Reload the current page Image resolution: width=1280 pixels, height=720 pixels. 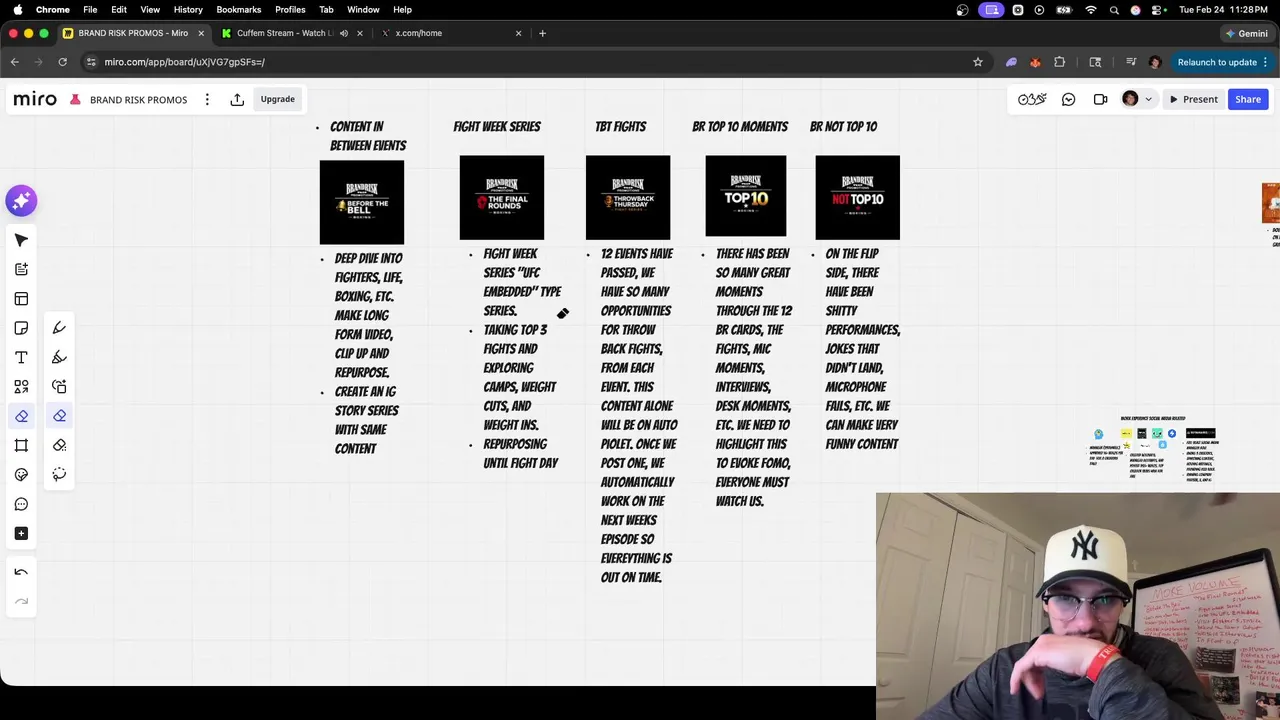(x=62, y=62)
